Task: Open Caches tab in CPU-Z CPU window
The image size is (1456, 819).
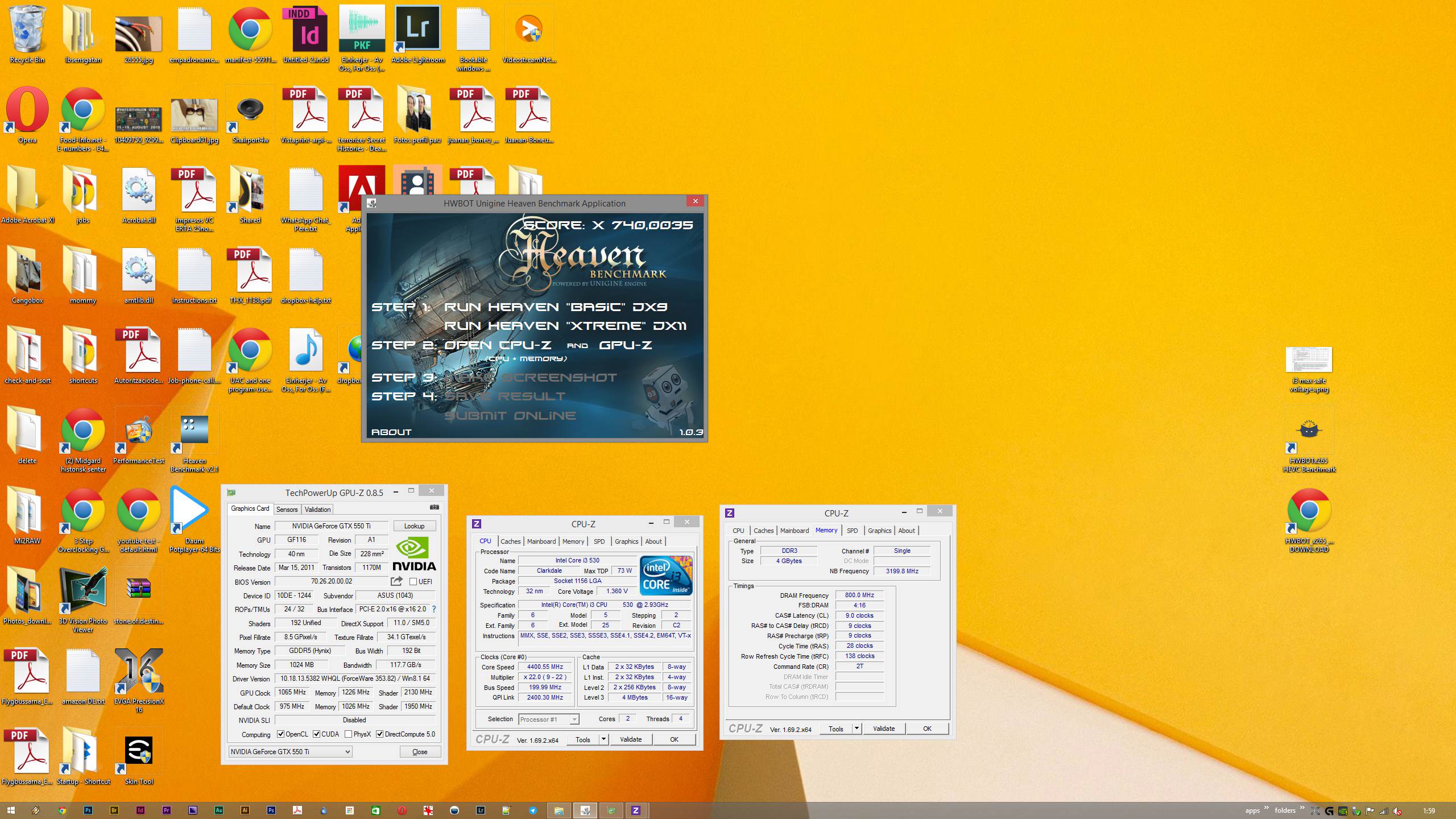Action: [x=510, y=541]
